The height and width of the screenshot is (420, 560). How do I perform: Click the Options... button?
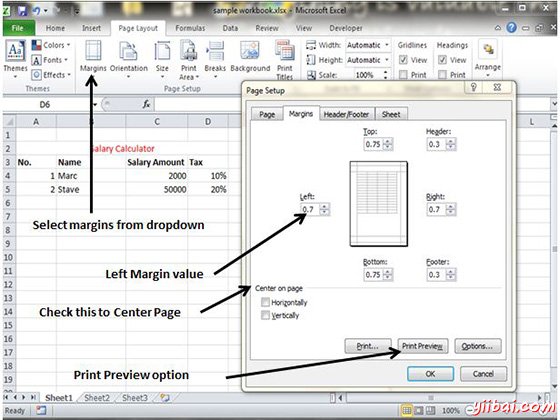[478, 346]
